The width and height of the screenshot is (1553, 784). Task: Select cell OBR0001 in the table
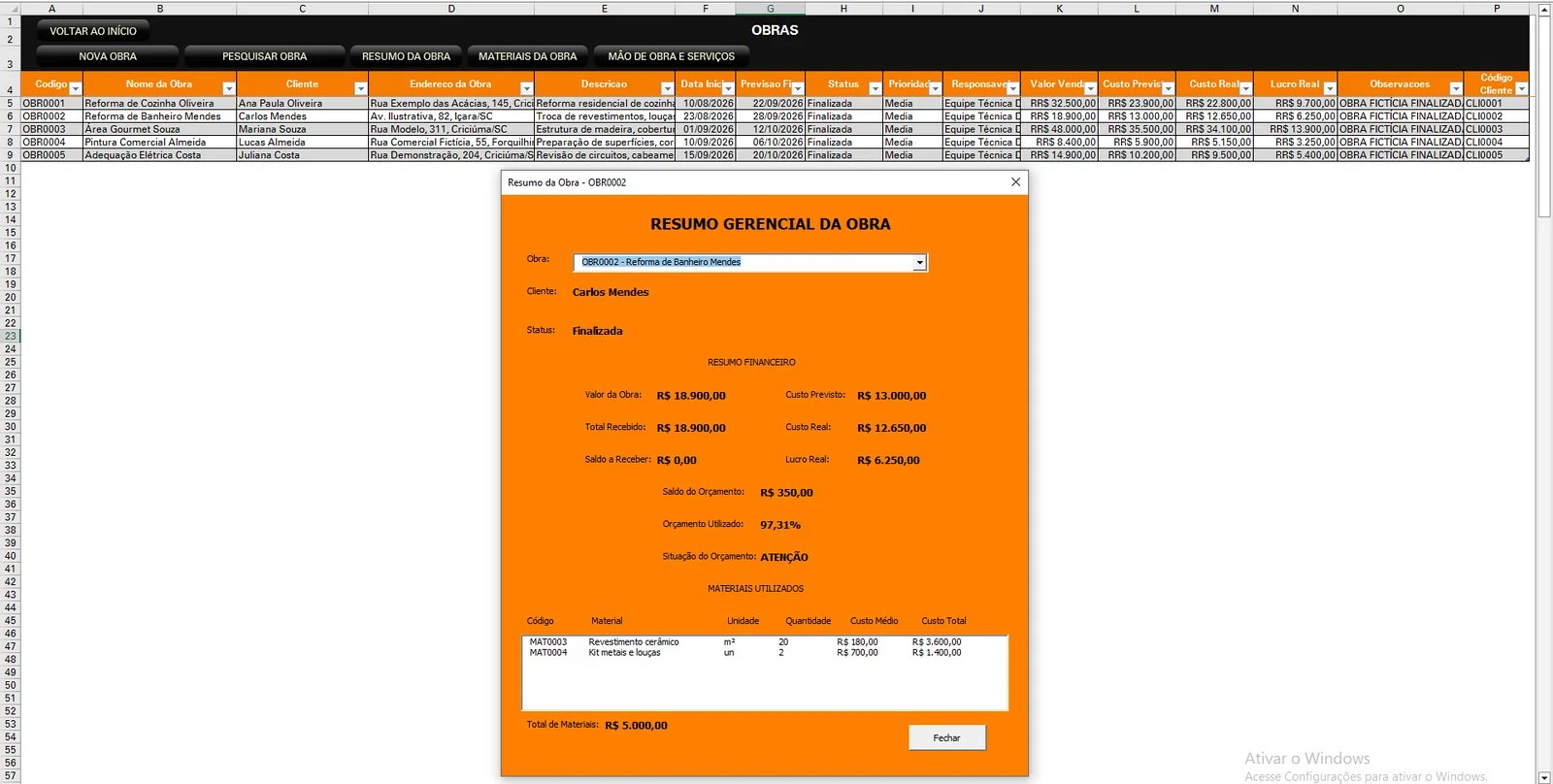click(51, 103)
